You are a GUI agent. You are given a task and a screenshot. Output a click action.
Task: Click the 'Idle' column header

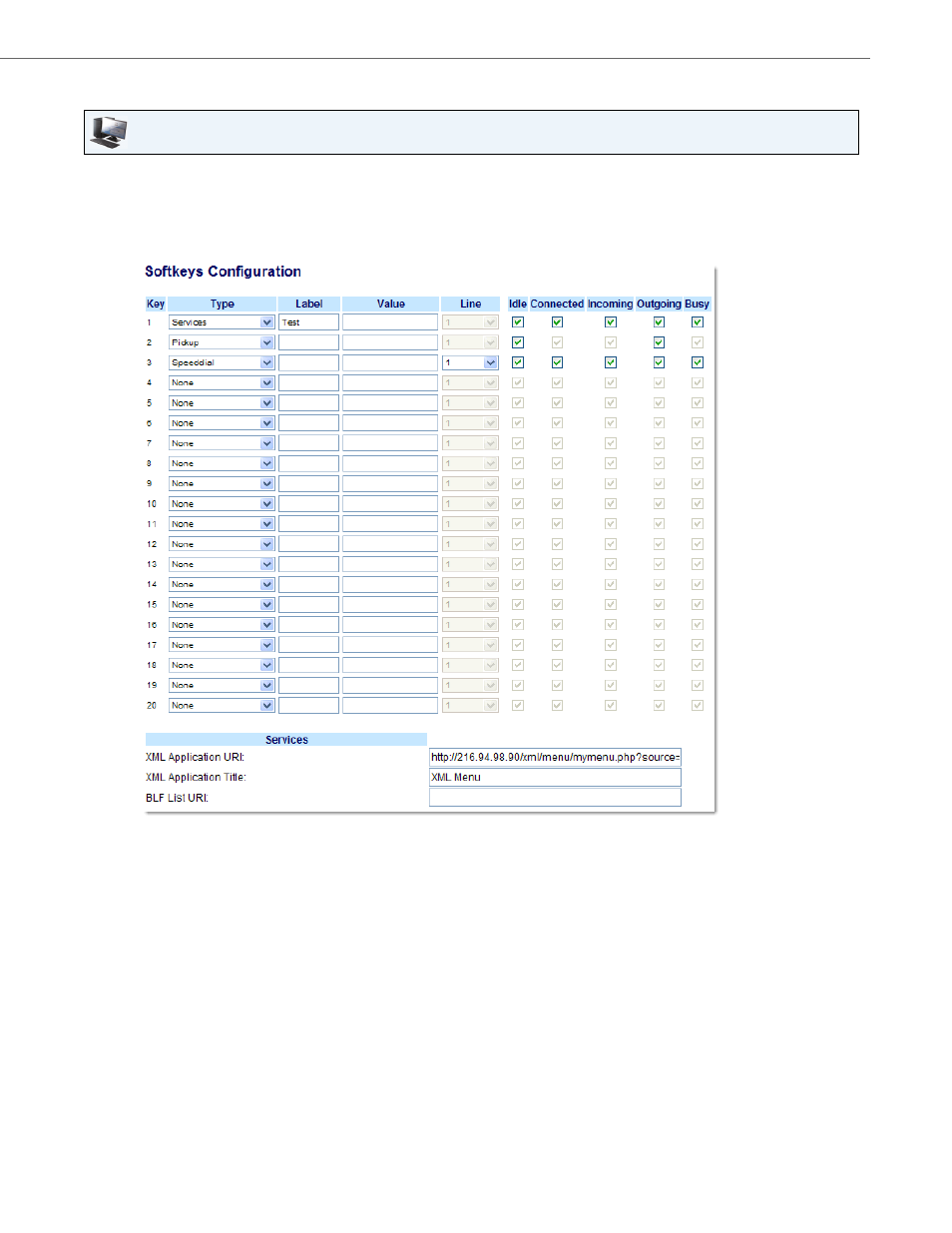pos(518,304)
